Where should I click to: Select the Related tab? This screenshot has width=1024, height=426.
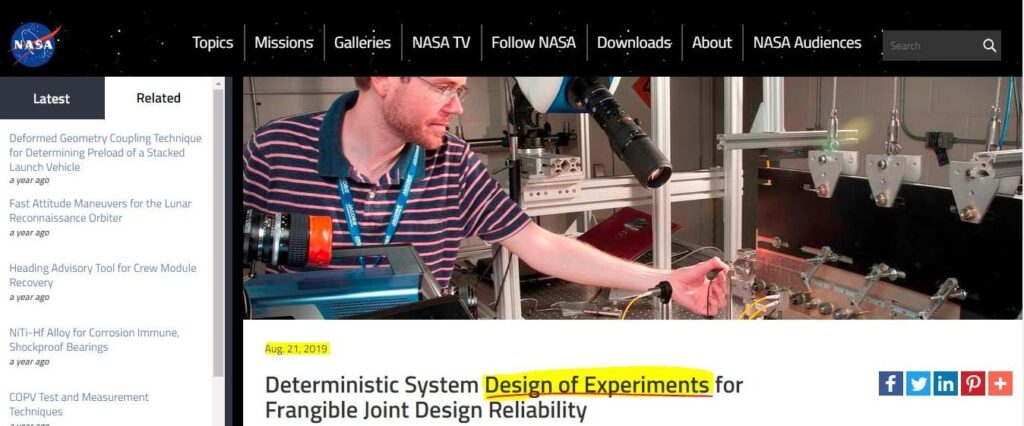pyautogui.click(x=158, y=98)
